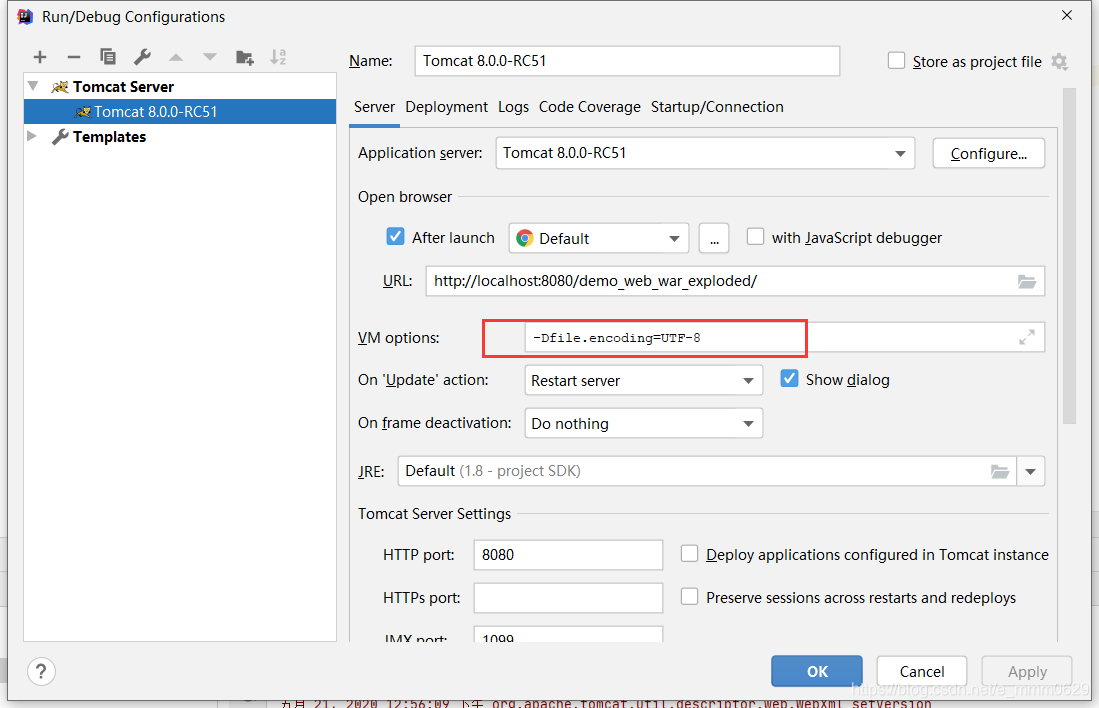Toggle Show dialog checkbox
The width and height of the screenshot is (1099, 708).
coord(789,379)
